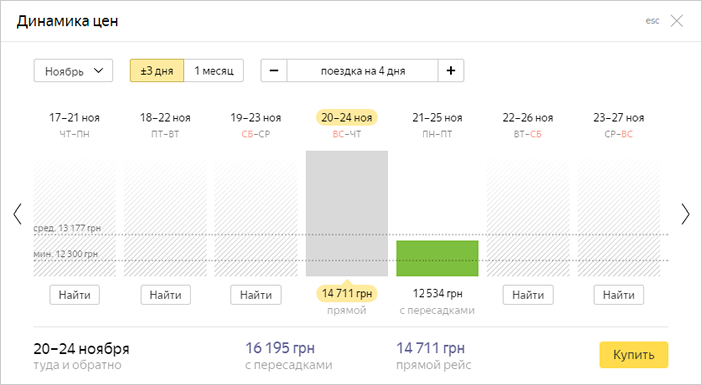Viewport: 702px width, 385px height.
Task: Switch to 1 месяц view
Action: (214, 71)
